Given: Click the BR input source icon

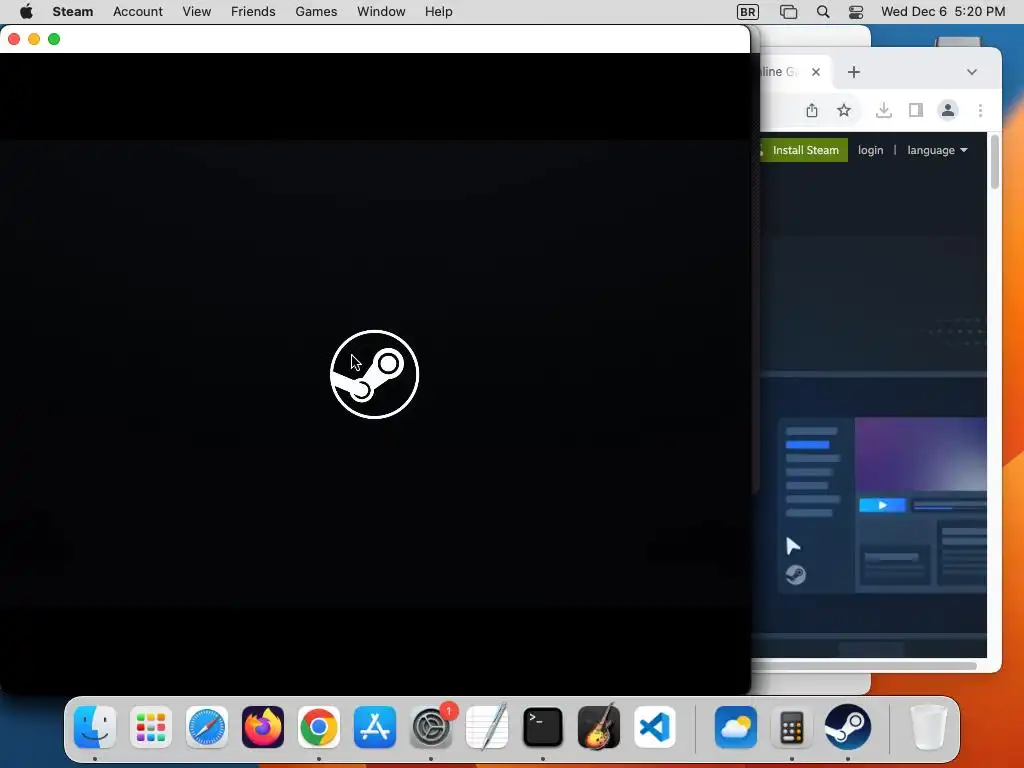Looking at the screenshot, I should 748,12.
